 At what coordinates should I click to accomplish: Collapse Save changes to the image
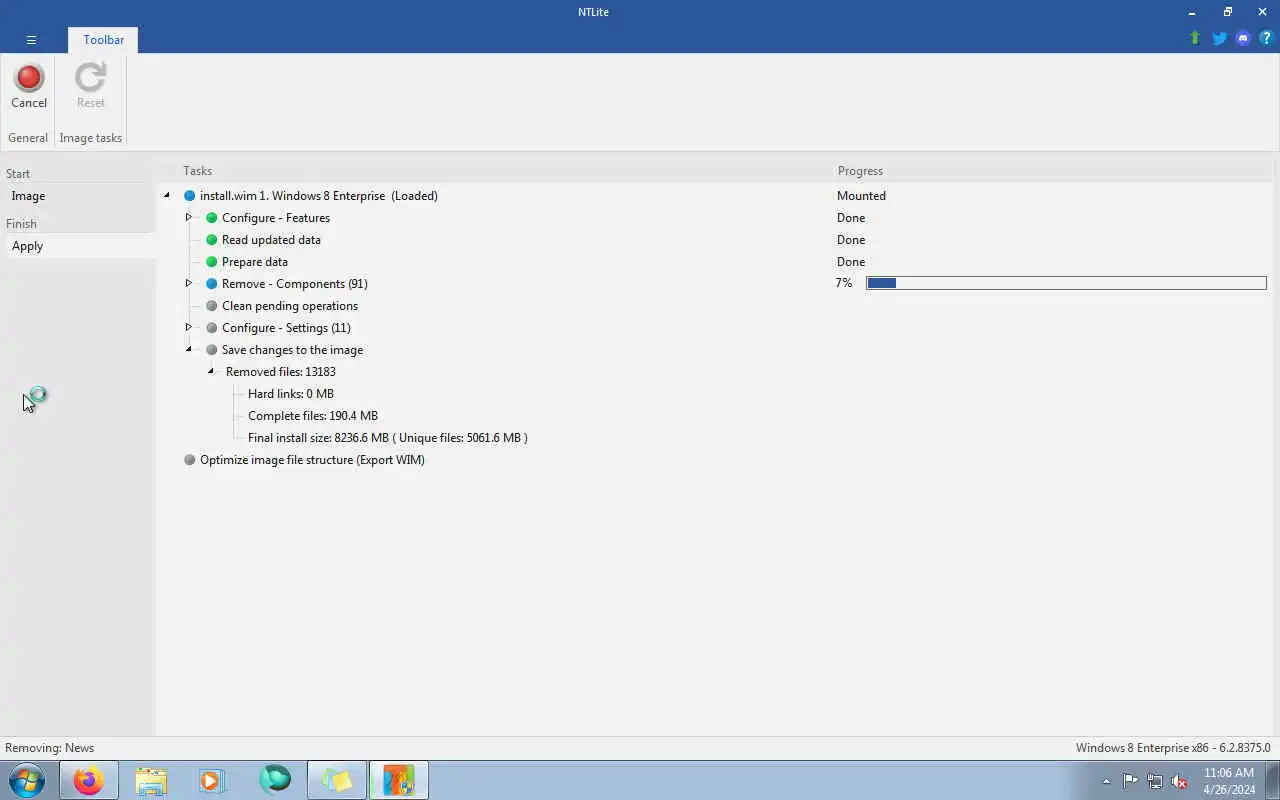pyautogui.click(x=188, y=350)
